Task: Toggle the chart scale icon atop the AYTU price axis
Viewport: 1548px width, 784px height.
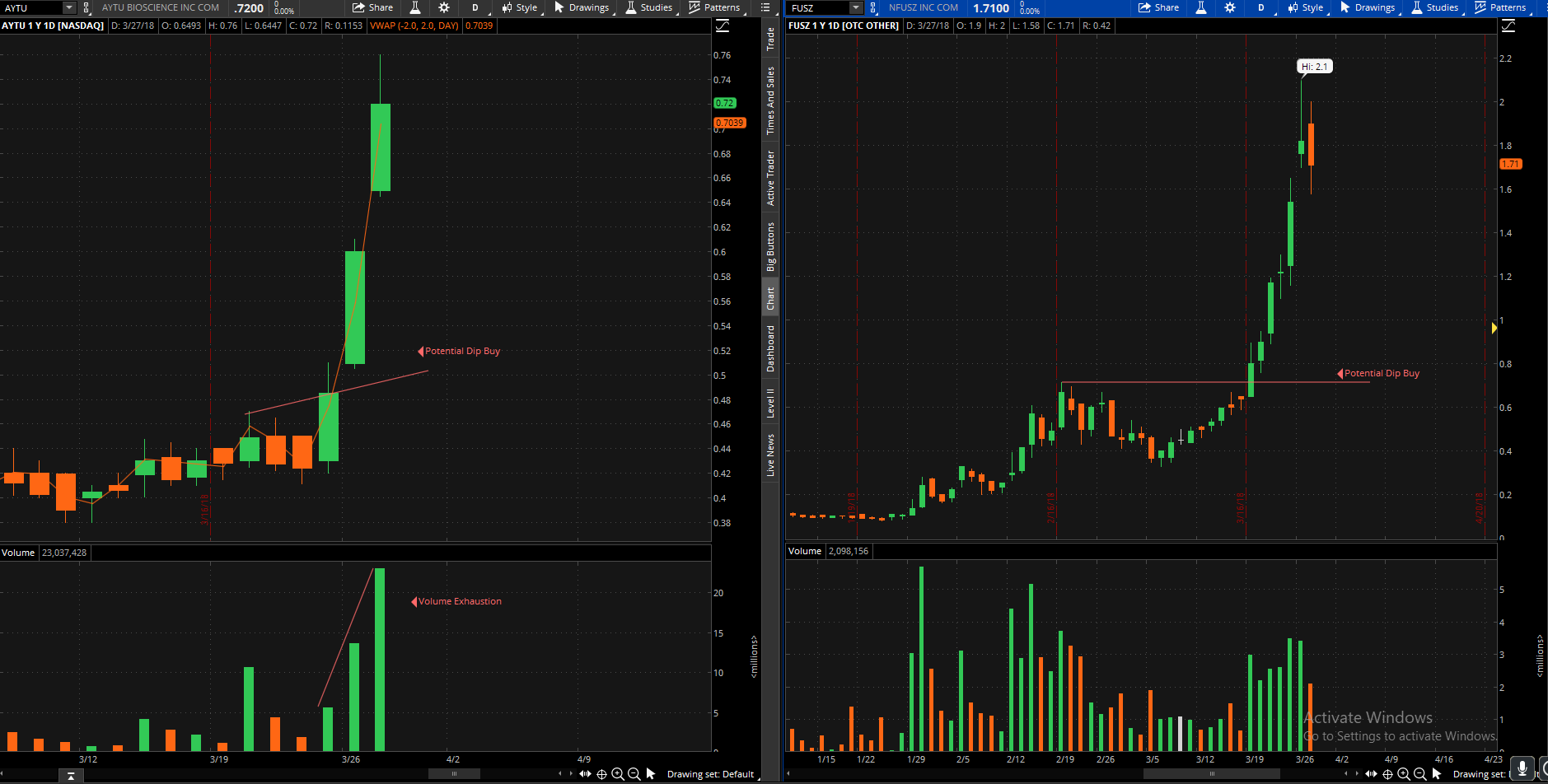Action: pos(723,26)
